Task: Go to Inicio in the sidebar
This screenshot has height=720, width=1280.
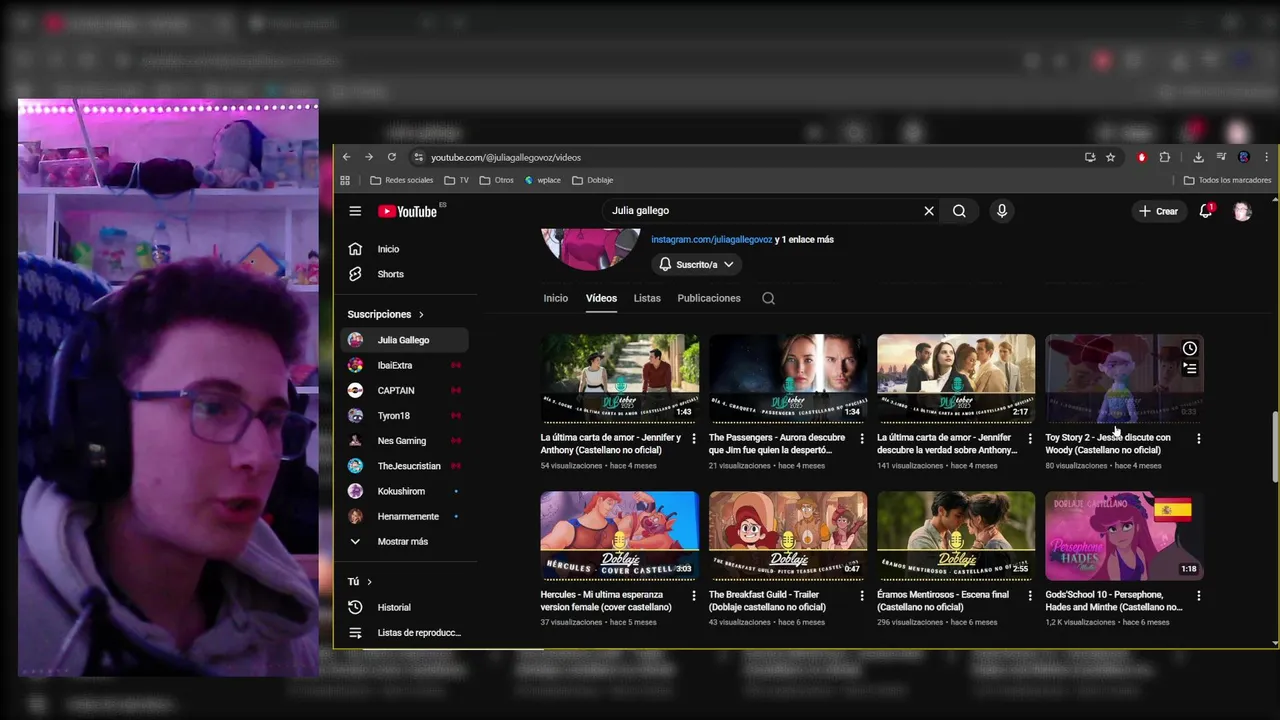Action: (x=404, y=249)
